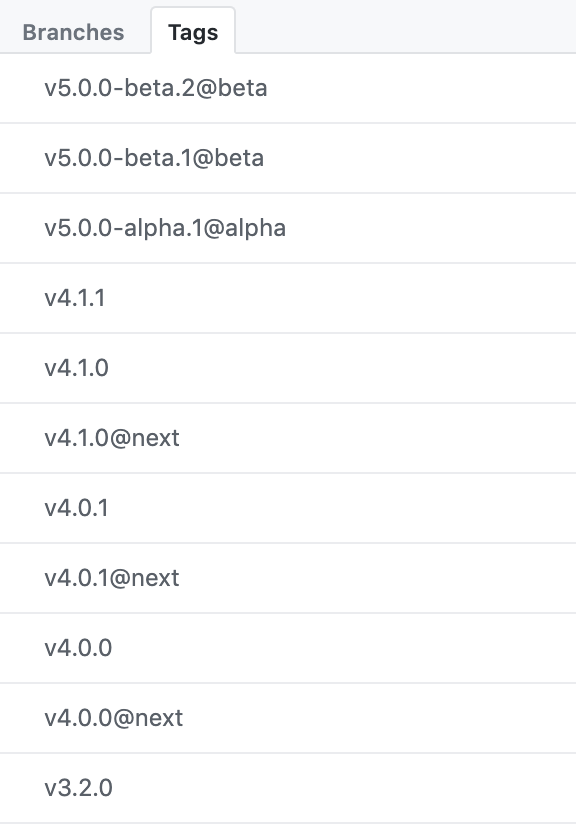This screenshot has width=576, height=824.
Task: Switch to the Branches tab
Action: [x=74, y=31]
